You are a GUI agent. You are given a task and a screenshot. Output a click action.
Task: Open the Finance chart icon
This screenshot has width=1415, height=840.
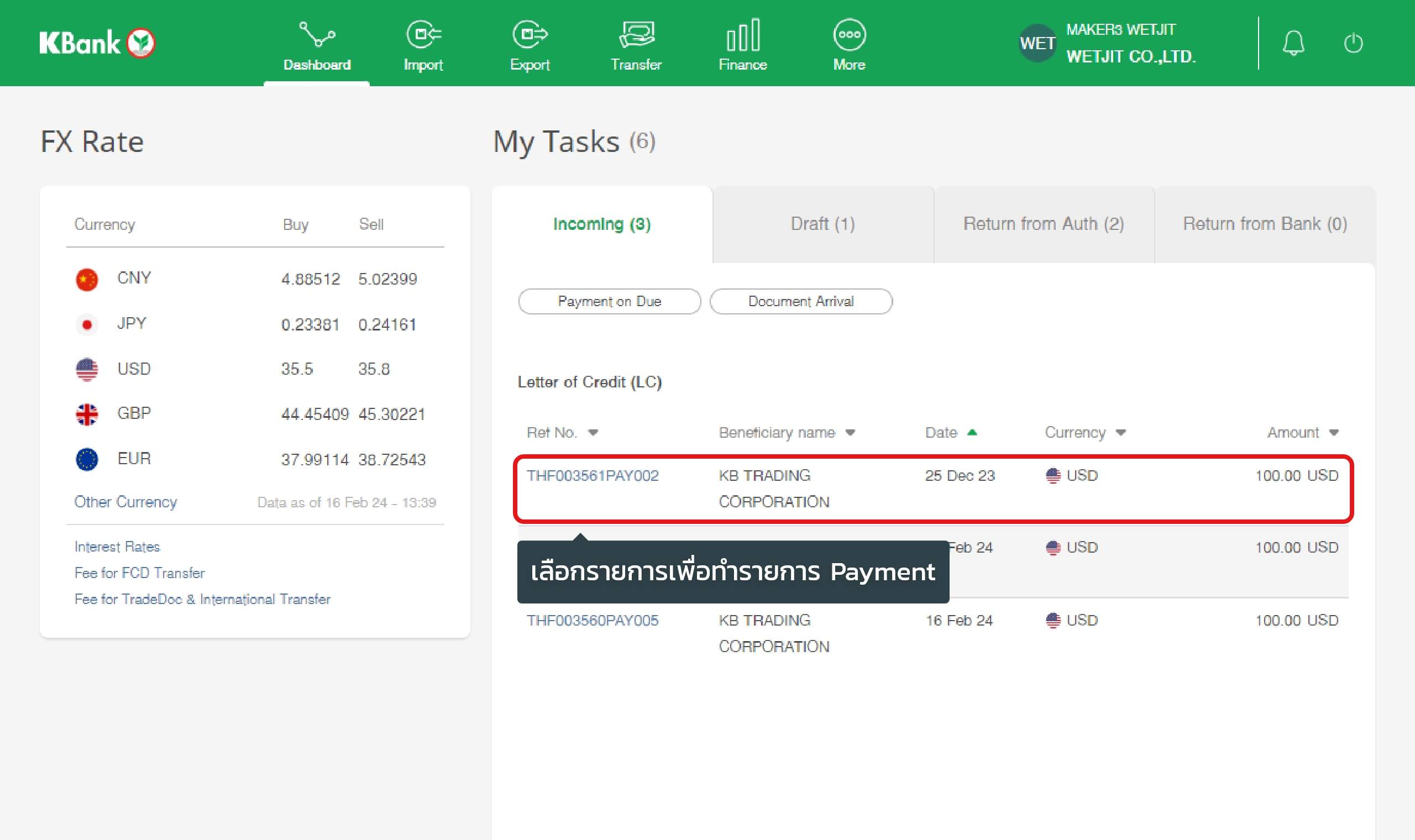pos(742,35)
